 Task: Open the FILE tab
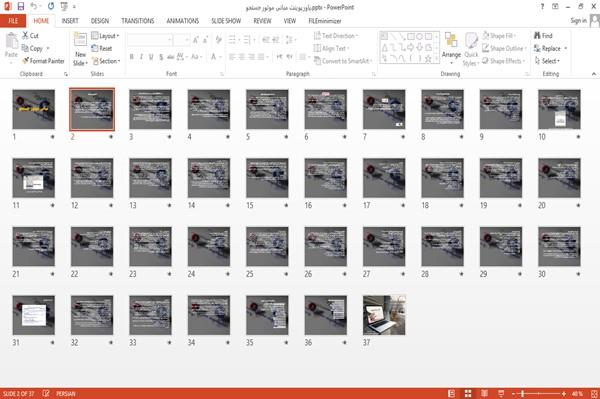(13, 21)
